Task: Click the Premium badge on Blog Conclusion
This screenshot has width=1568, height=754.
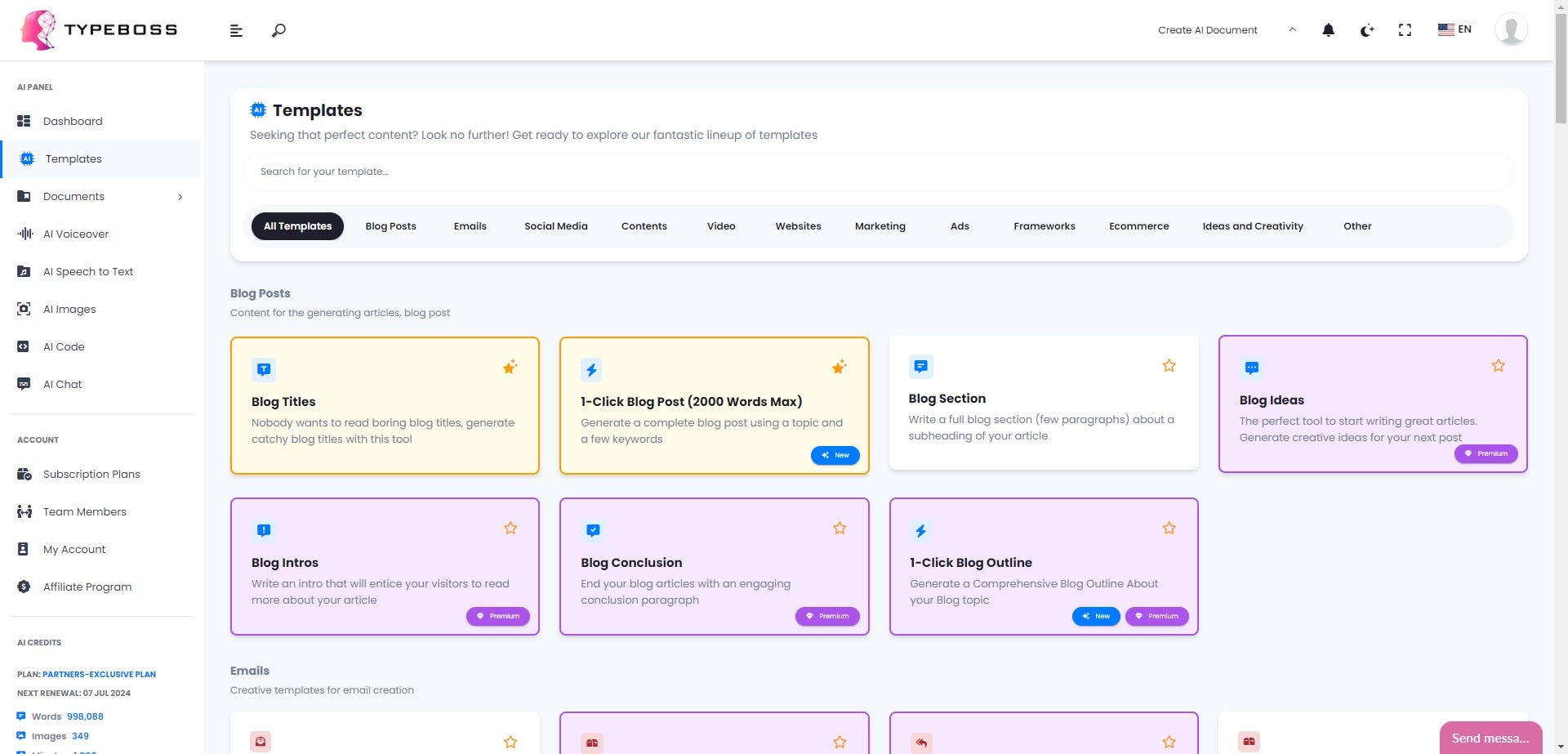Action: pyautogui.click(x=827, y=616)
